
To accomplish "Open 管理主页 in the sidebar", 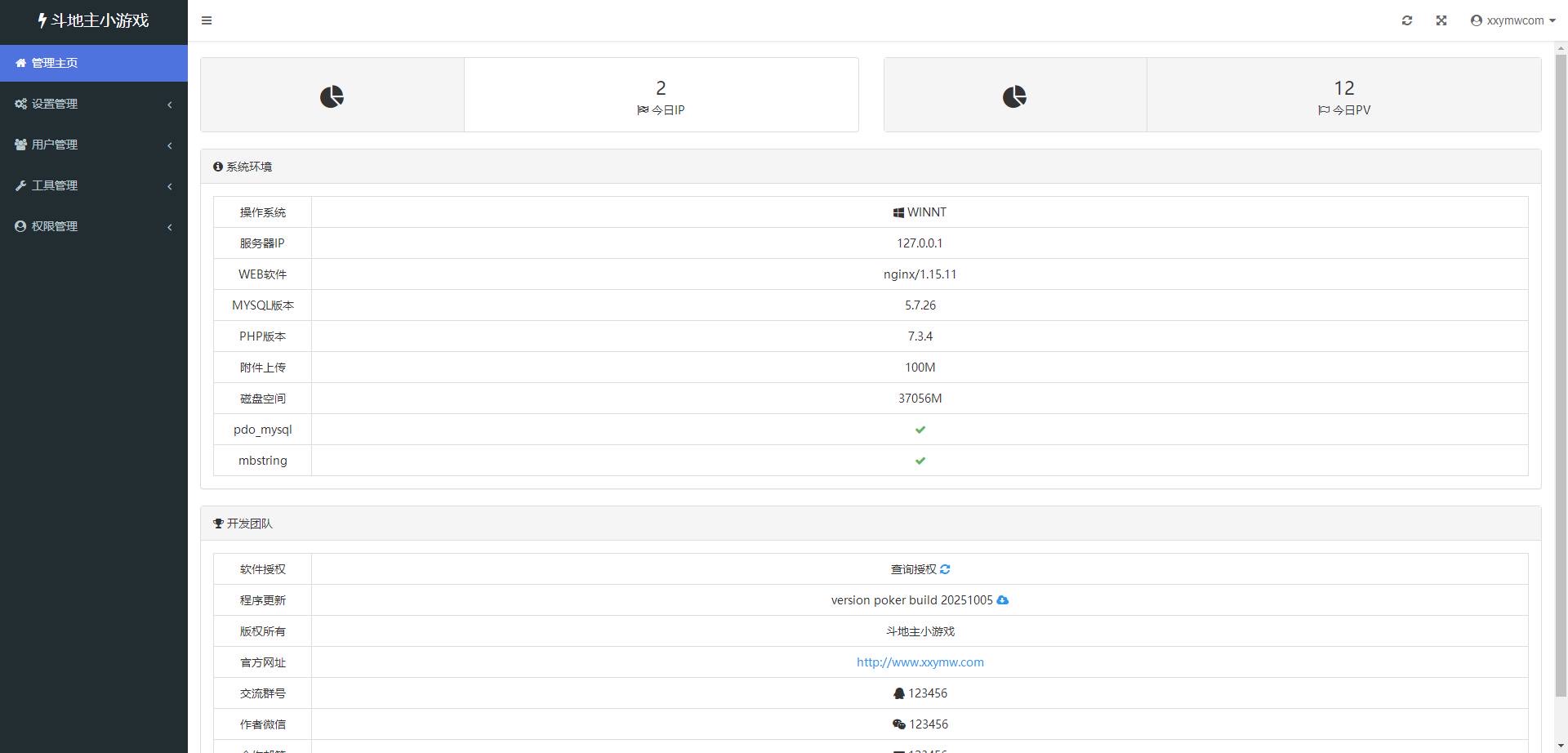I will tap(54, 63).
